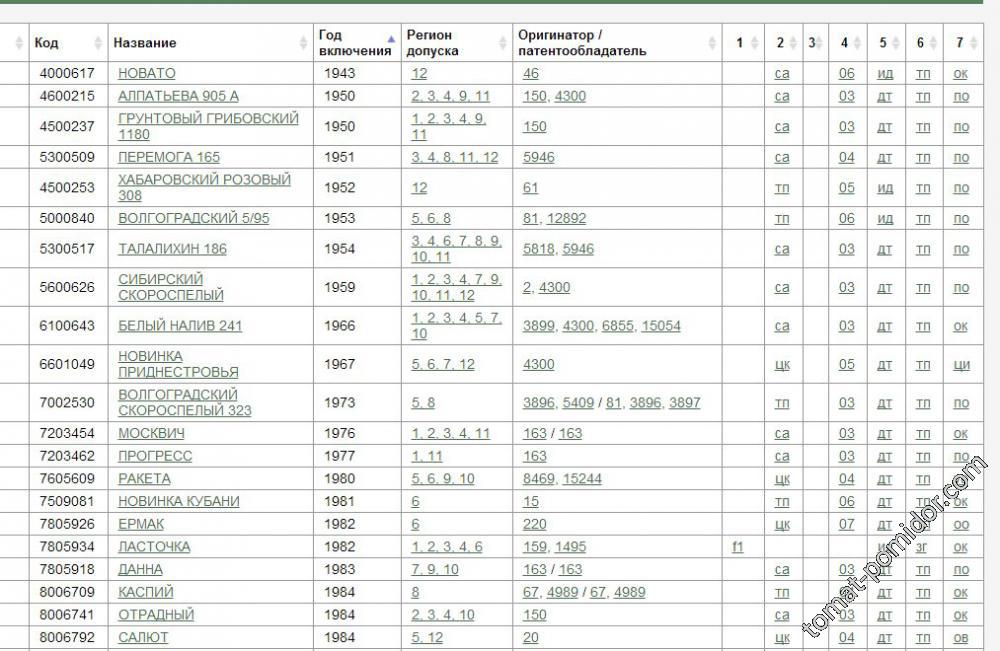Open the ПРОГРЕСС variety link

(155, 457)
